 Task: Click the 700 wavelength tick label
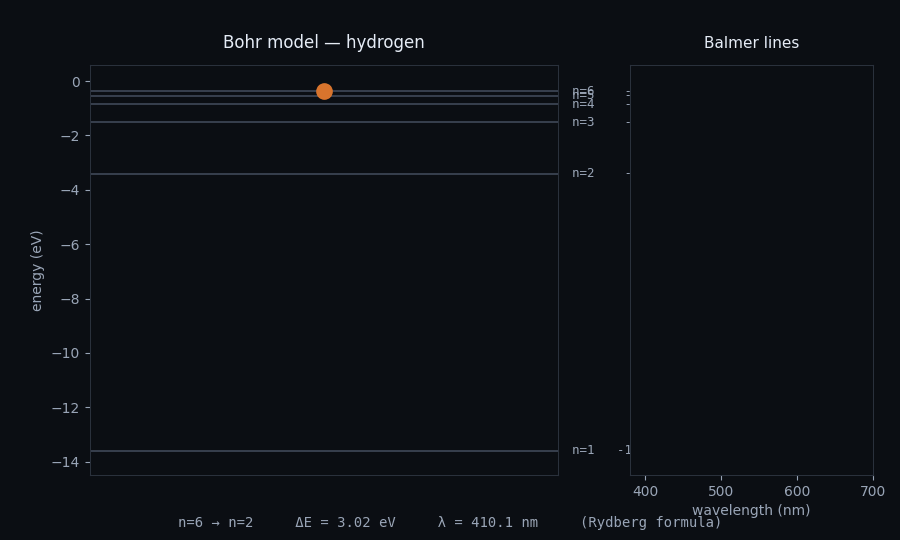click(x=873, y=491)
